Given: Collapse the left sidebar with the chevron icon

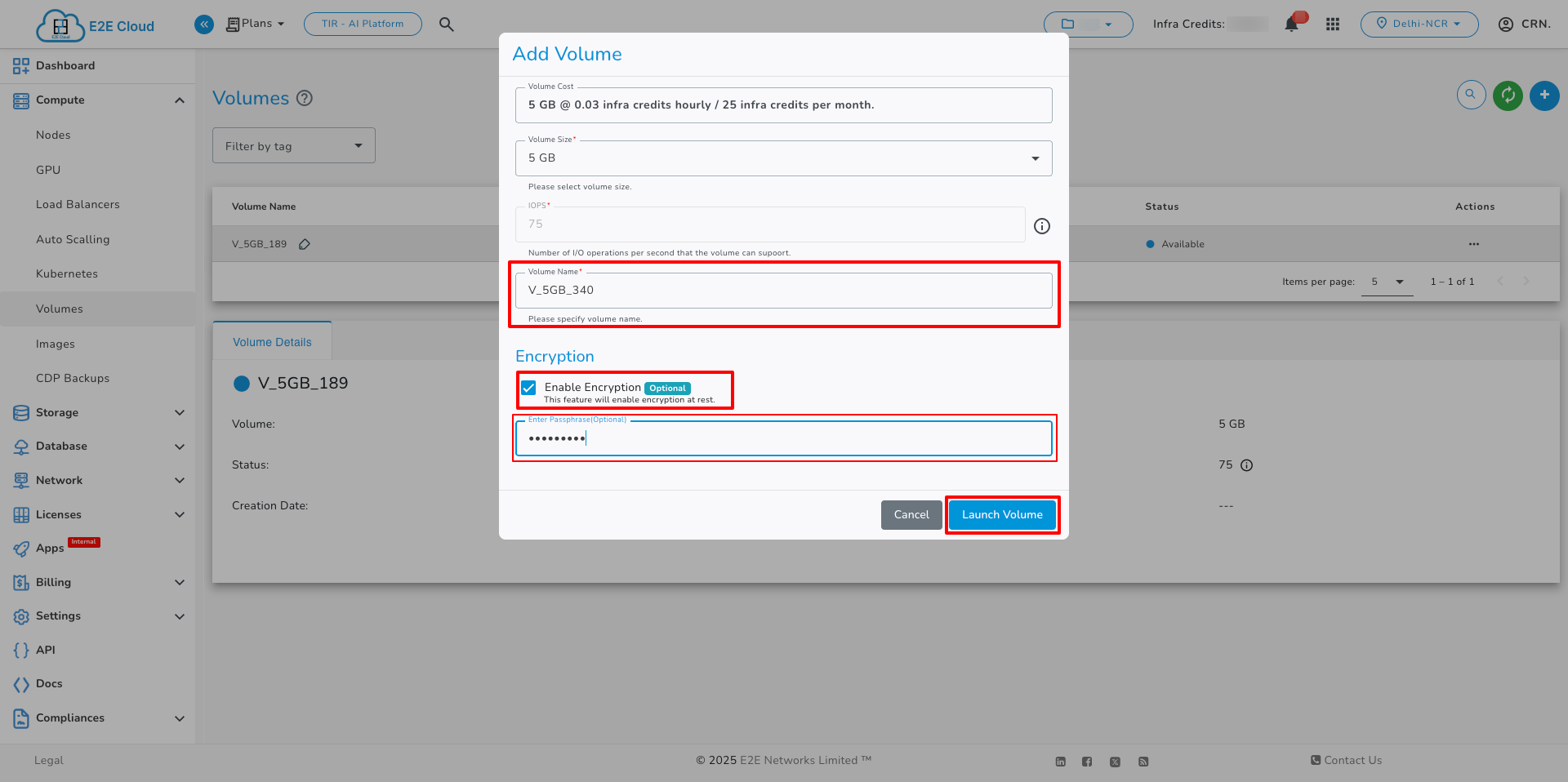Looking at the screenshot, I should (x=203, y=24).
